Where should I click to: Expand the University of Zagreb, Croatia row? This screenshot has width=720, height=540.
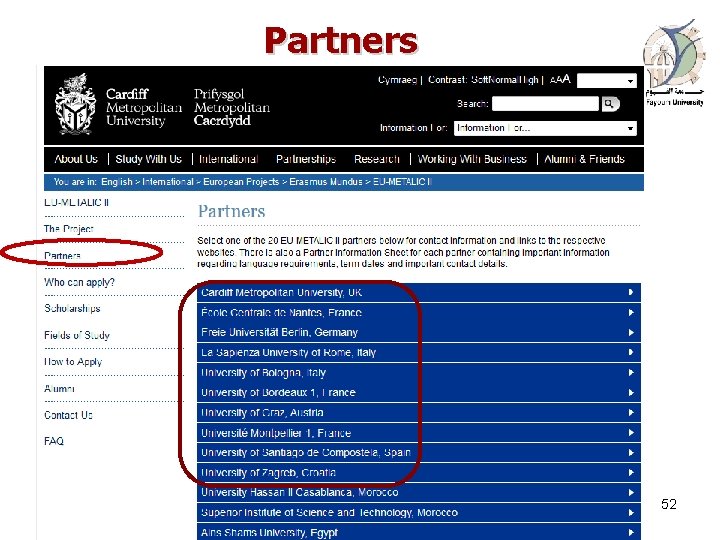click(418, 472)
